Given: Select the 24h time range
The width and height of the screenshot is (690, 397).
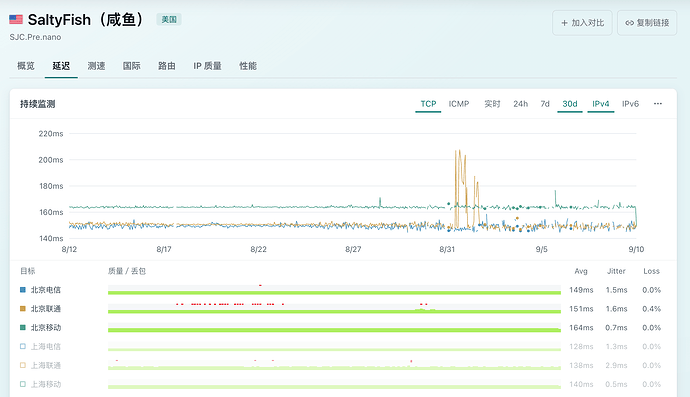Looking at the screenshot, I should (x=520, y=104).
